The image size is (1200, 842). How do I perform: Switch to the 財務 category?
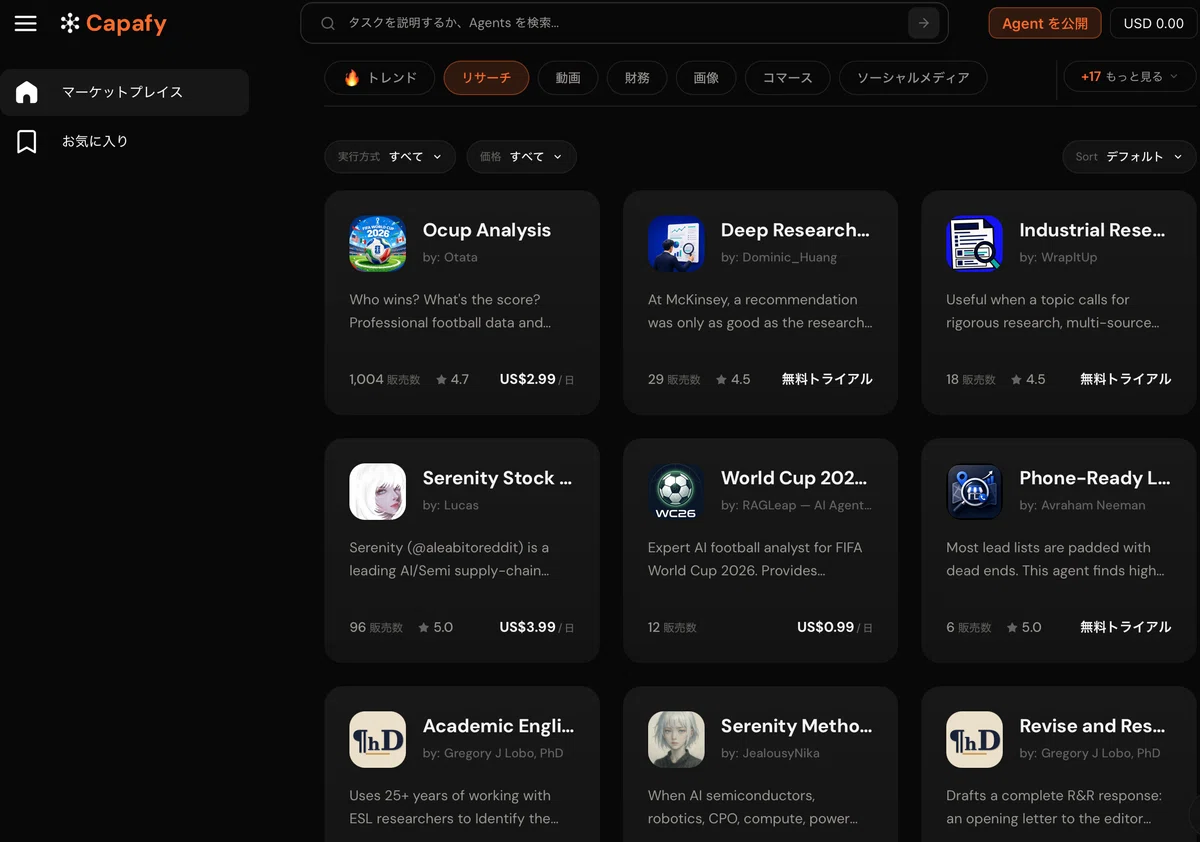pyautogui.click(x=637, y=77)
